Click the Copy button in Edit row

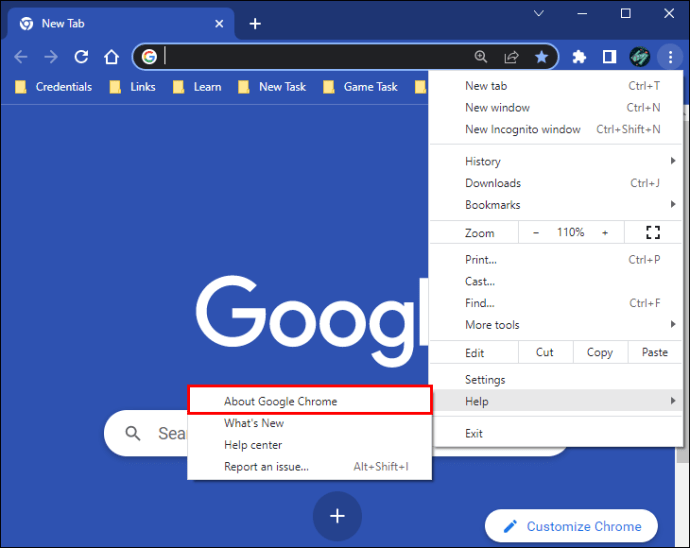pyautogui.click(x=600, y=353)
